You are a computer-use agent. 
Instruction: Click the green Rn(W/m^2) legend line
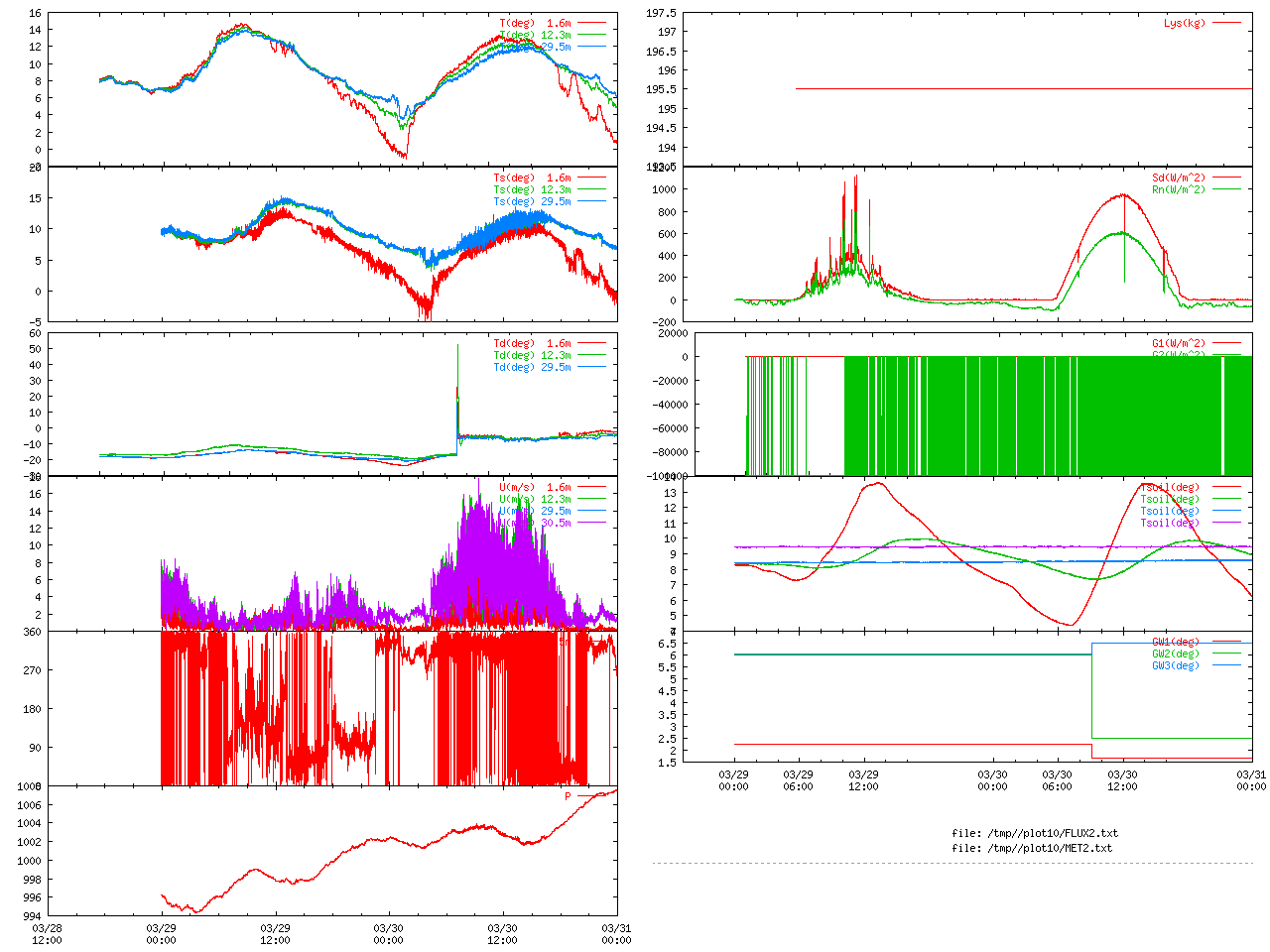1227,189
